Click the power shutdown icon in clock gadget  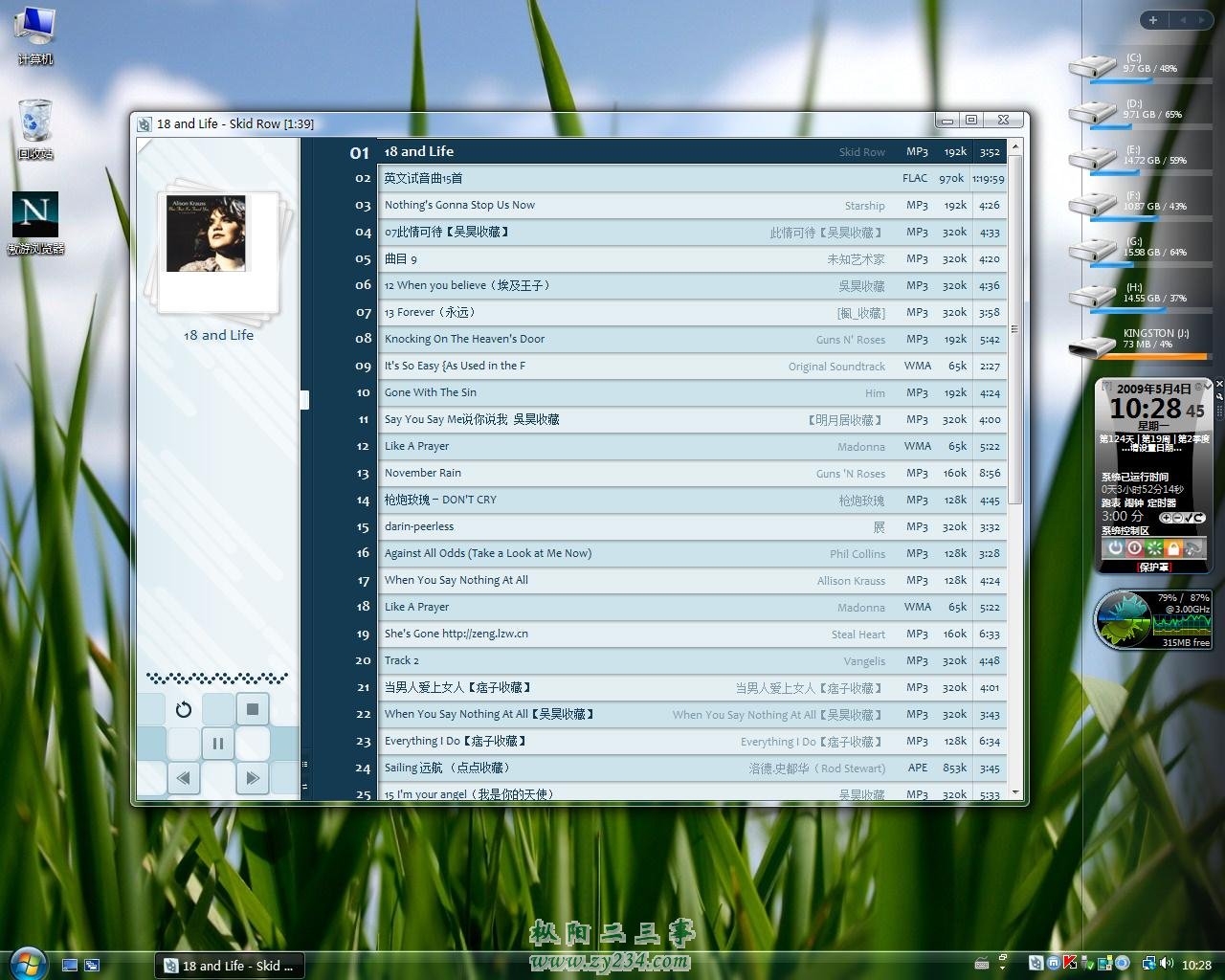tap(1114, 548)
